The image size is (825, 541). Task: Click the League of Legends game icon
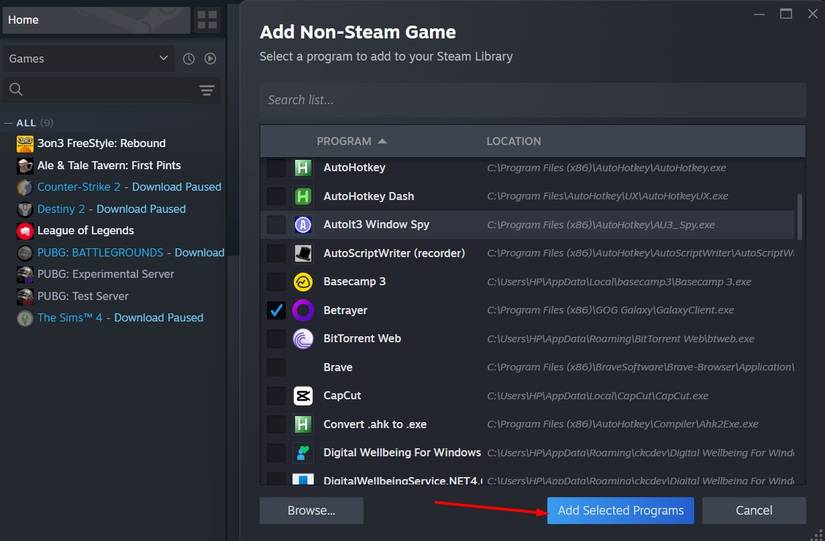pos(25,231)
